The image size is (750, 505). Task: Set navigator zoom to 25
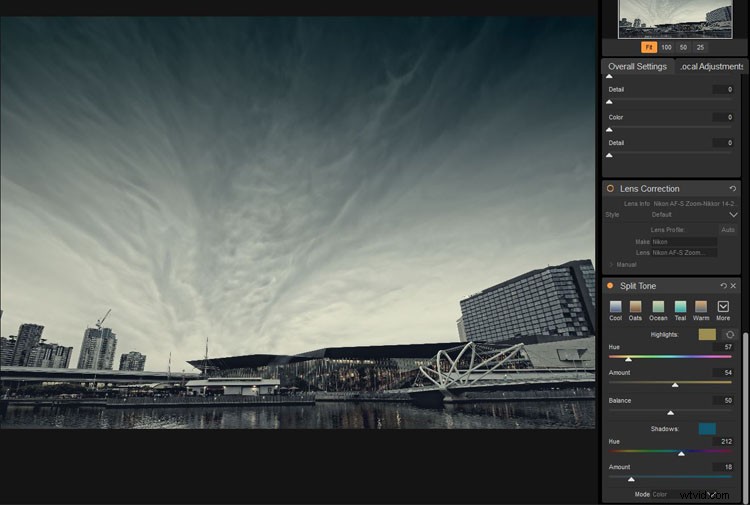tap(700, 47)
